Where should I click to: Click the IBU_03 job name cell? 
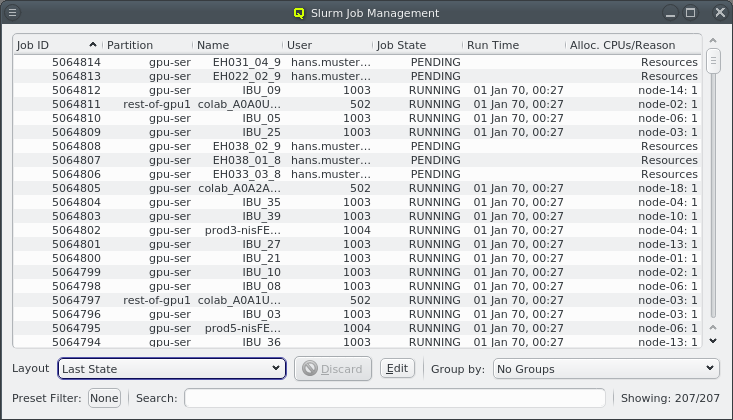261,314
